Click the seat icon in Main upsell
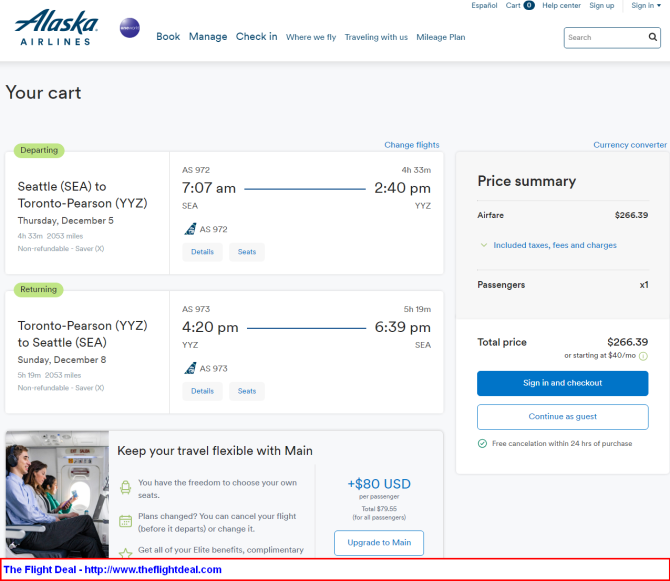This screenshot has width=670, height=581. tap(125, 487)
